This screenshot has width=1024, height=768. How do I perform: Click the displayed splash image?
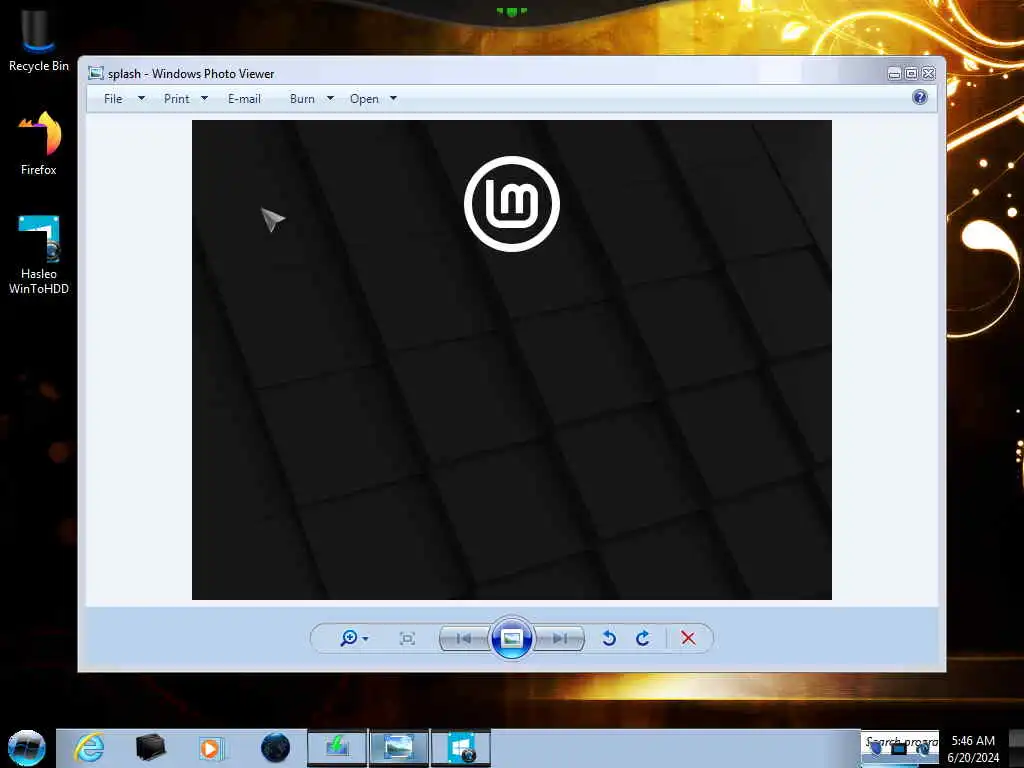pos(511,360)
